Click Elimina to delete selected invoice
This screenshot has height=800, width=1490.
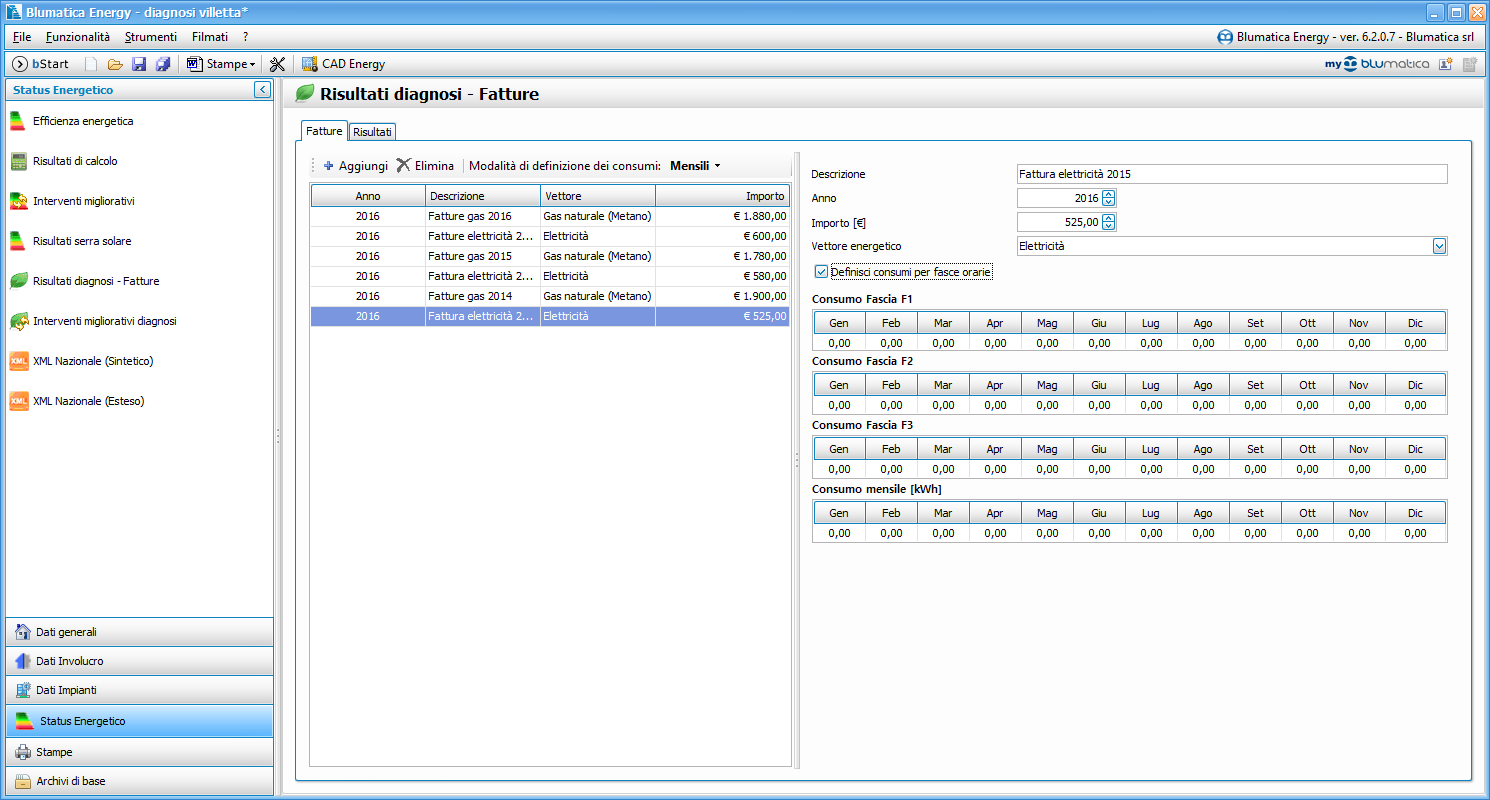point(425,166)
